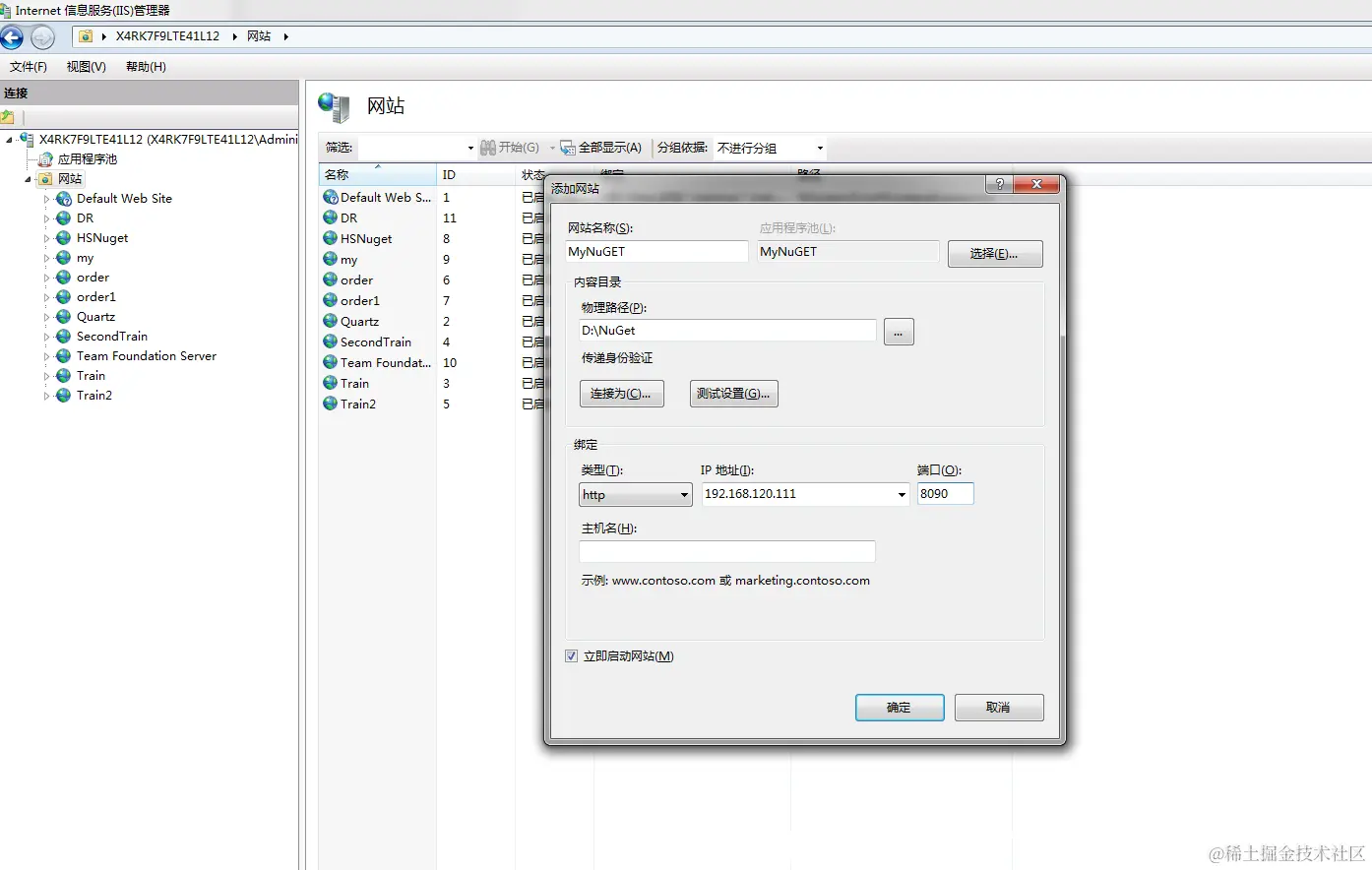Open the 类型 http dropdown
This screenshot has width=1372, height=870.
pyautogui.click(x=636, y=495)
